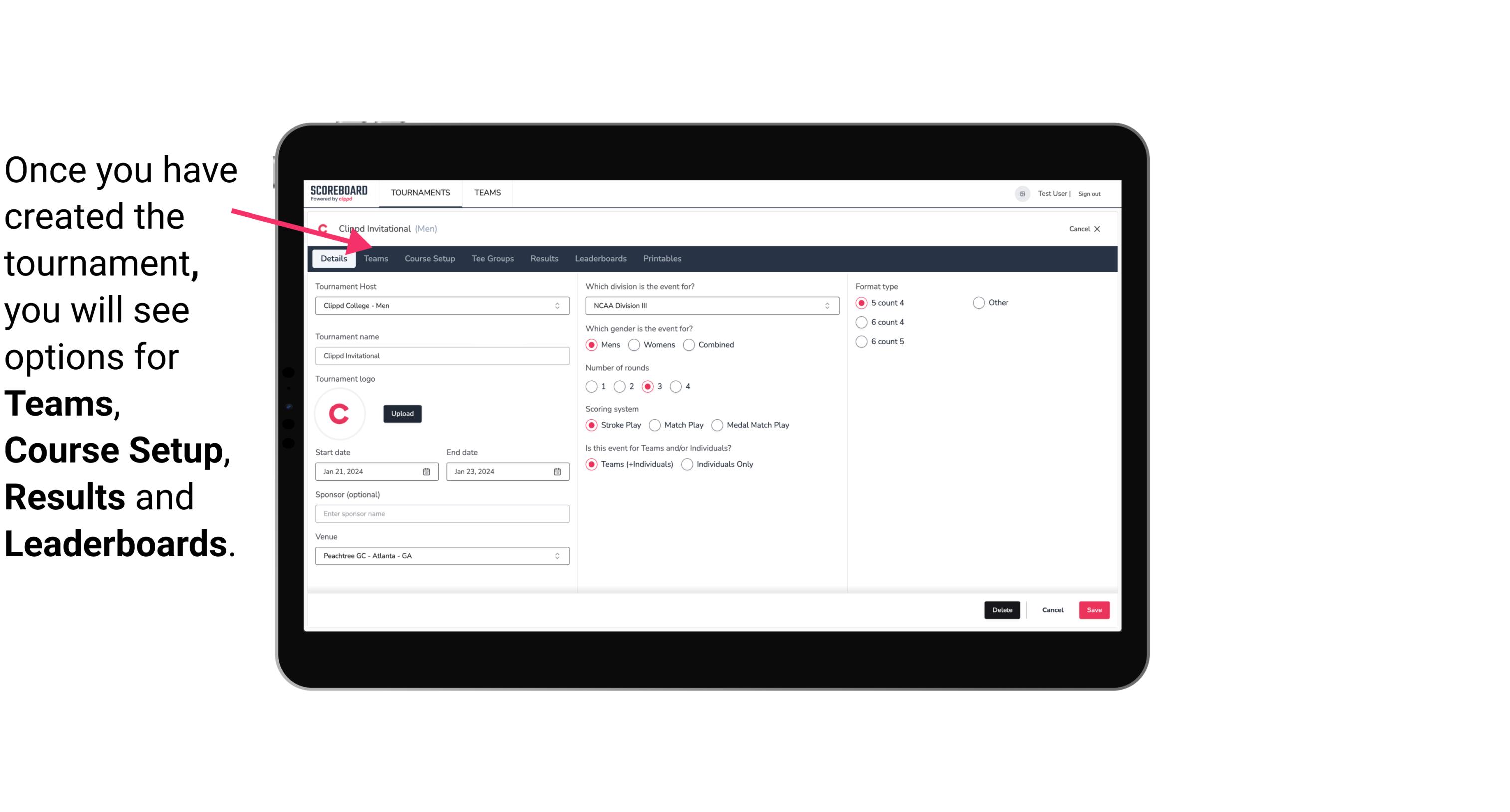Switch to the Course Setup tab
Viewport: 1510px width, 812px height.
429,258
